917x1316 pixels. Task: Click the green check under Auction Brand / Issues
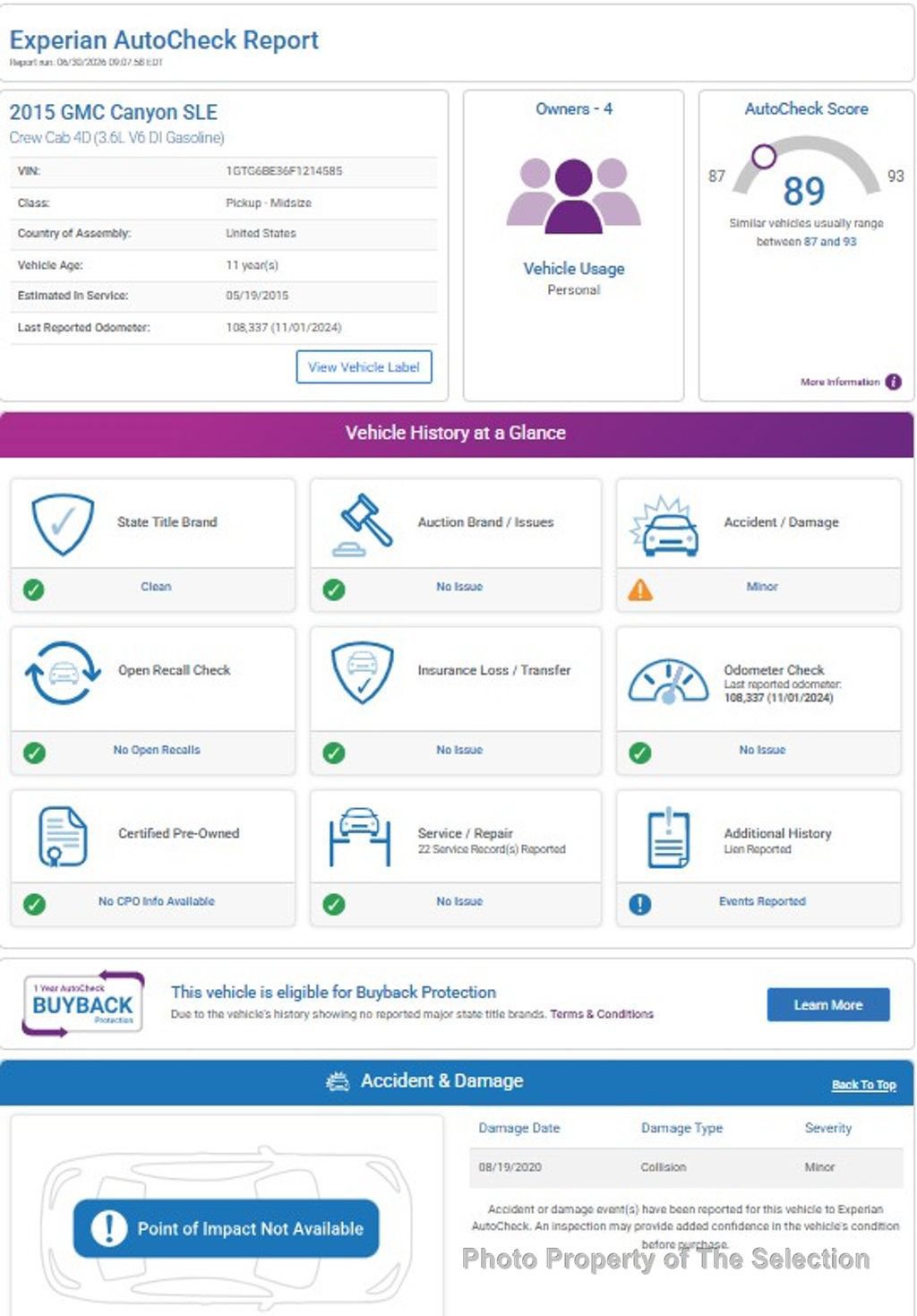[x=334, y=589]
